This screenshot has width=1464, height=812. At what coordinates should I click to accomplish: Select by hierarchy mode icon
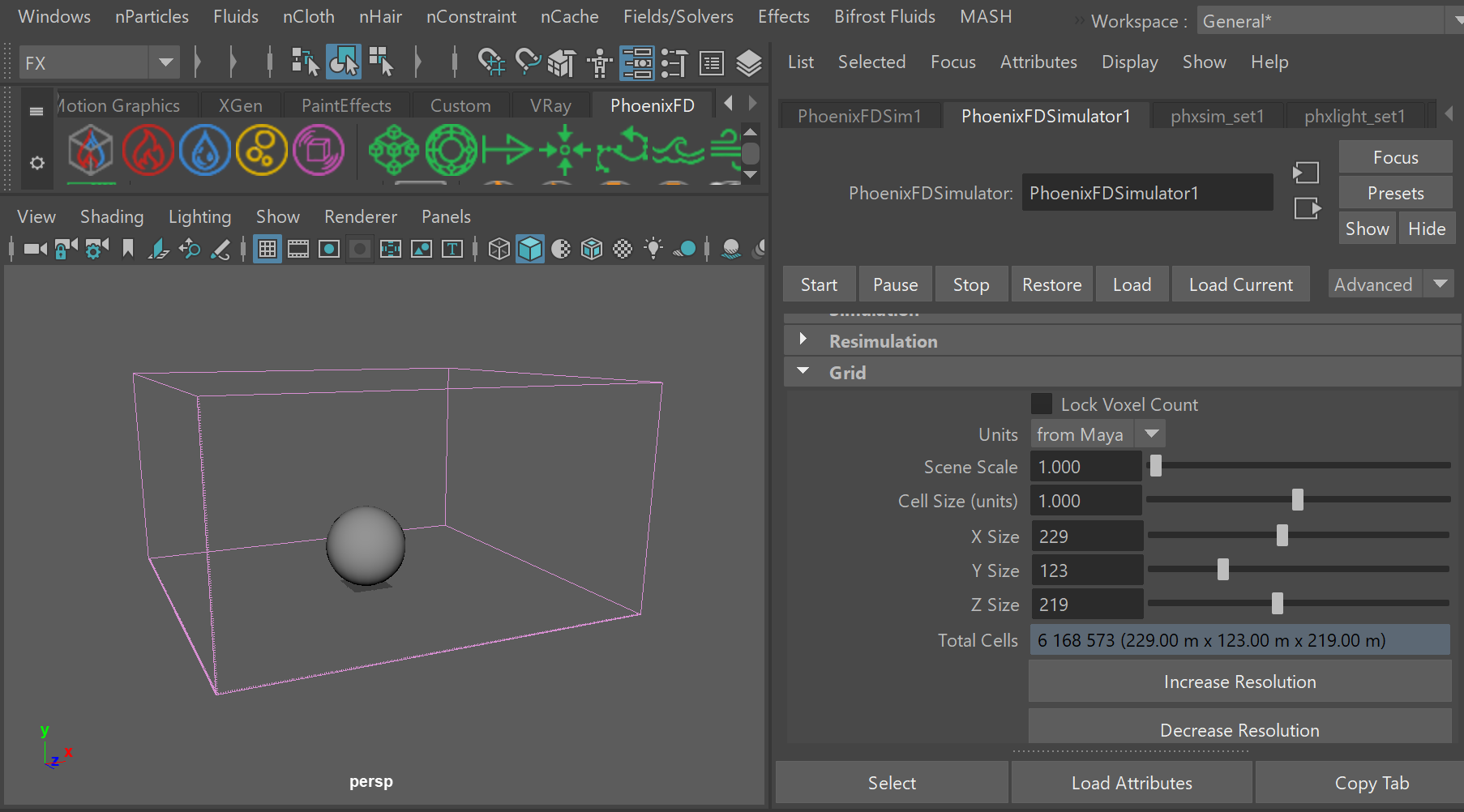(306, 62)
